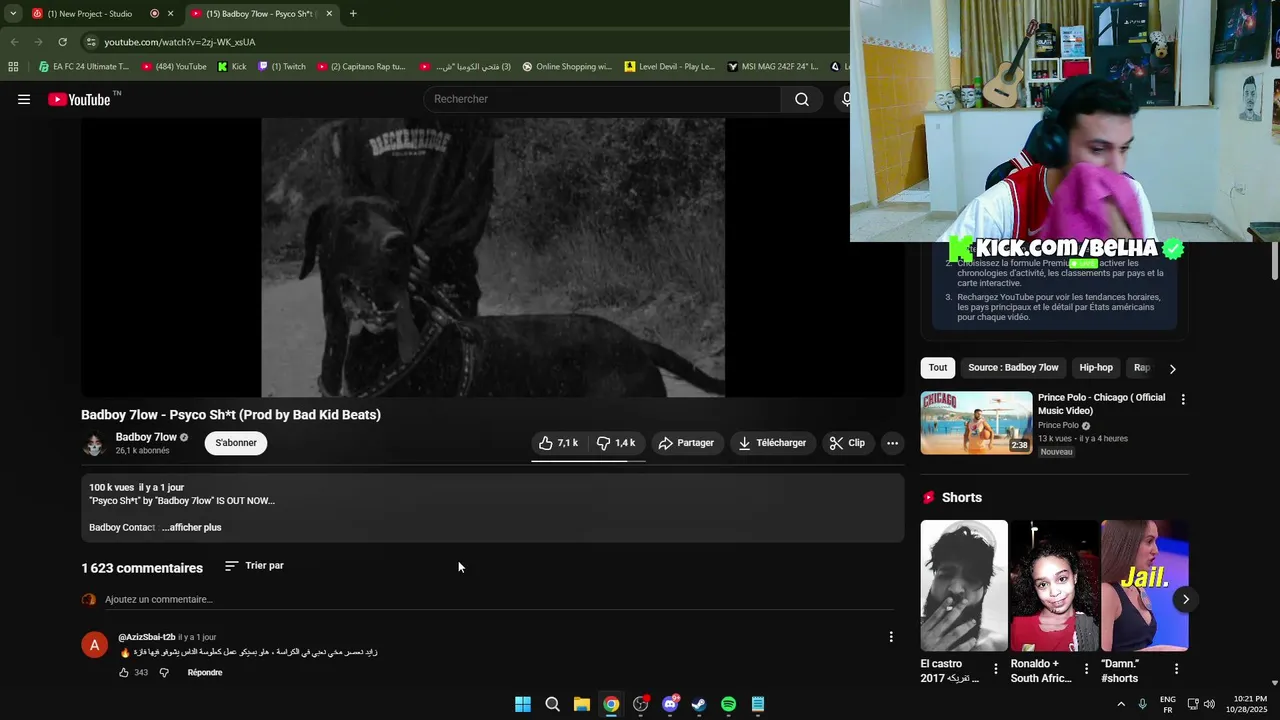1280x720 pixels.
Task: Select Source : Badboy 7low chip
Action: 1013,368
